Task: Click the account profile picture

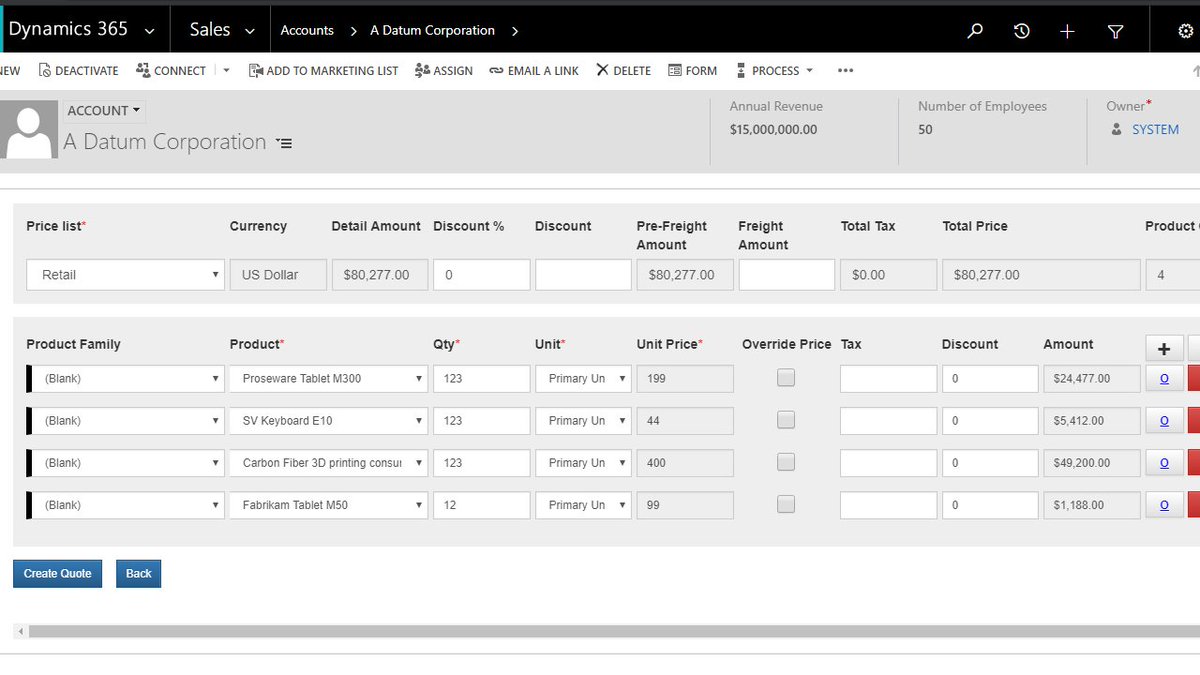Action: click(29, 129)
